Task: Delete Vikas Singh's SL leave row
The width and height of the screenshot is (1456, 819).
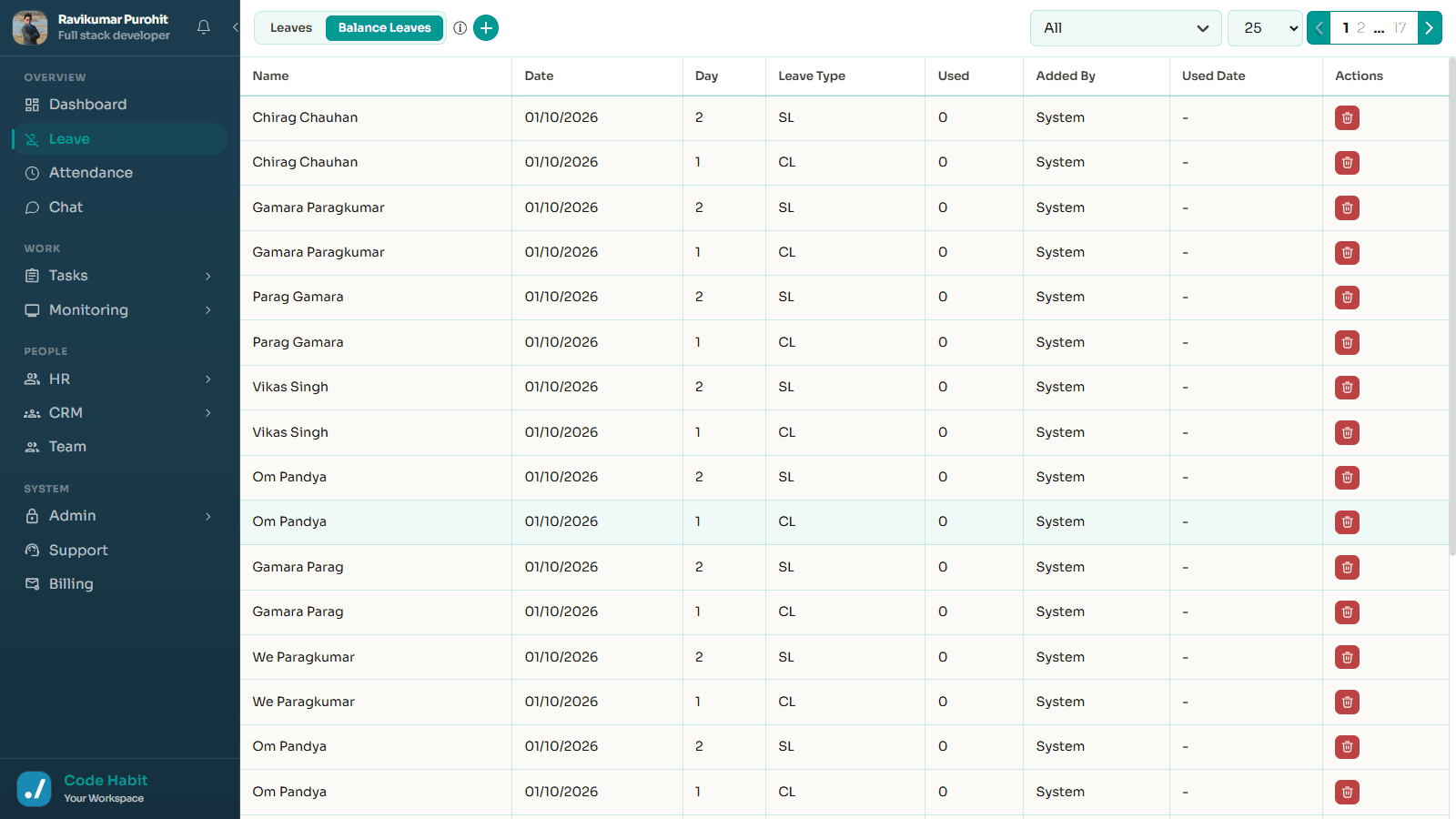Action: click(x=1347, y=388)
